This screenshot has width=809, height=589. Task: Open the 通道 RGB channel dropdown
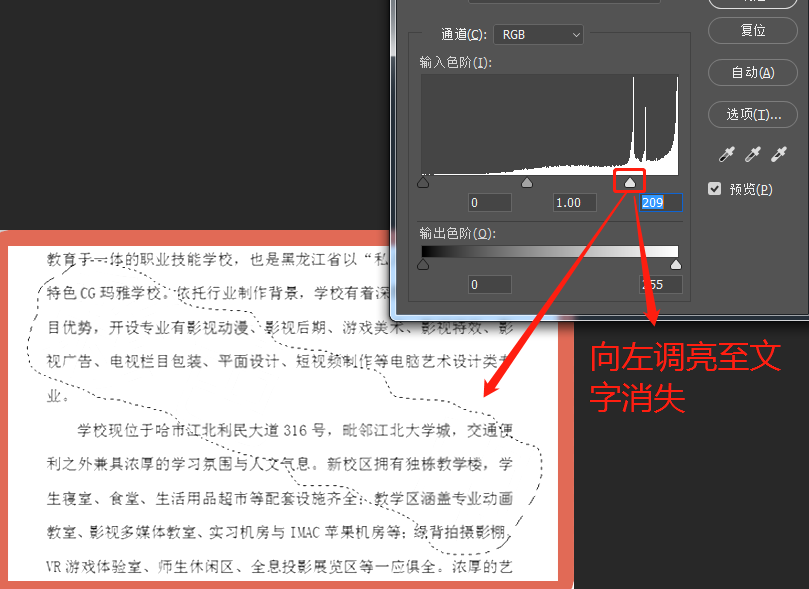pos(537,34)
